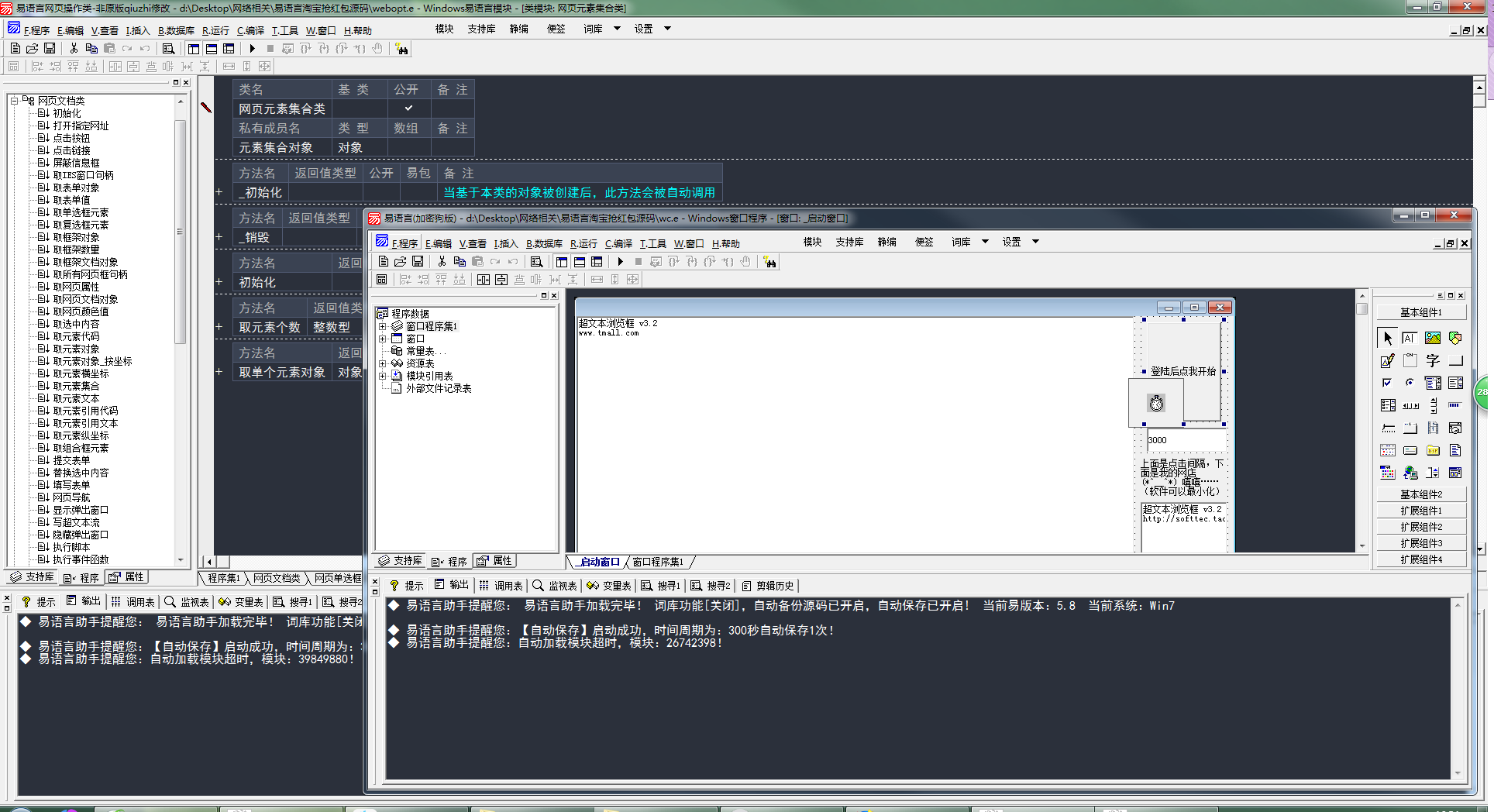Select 外部文件记录表 in the program data tree
This screenshot has height=812, width=1494.
tap(439, 388)
